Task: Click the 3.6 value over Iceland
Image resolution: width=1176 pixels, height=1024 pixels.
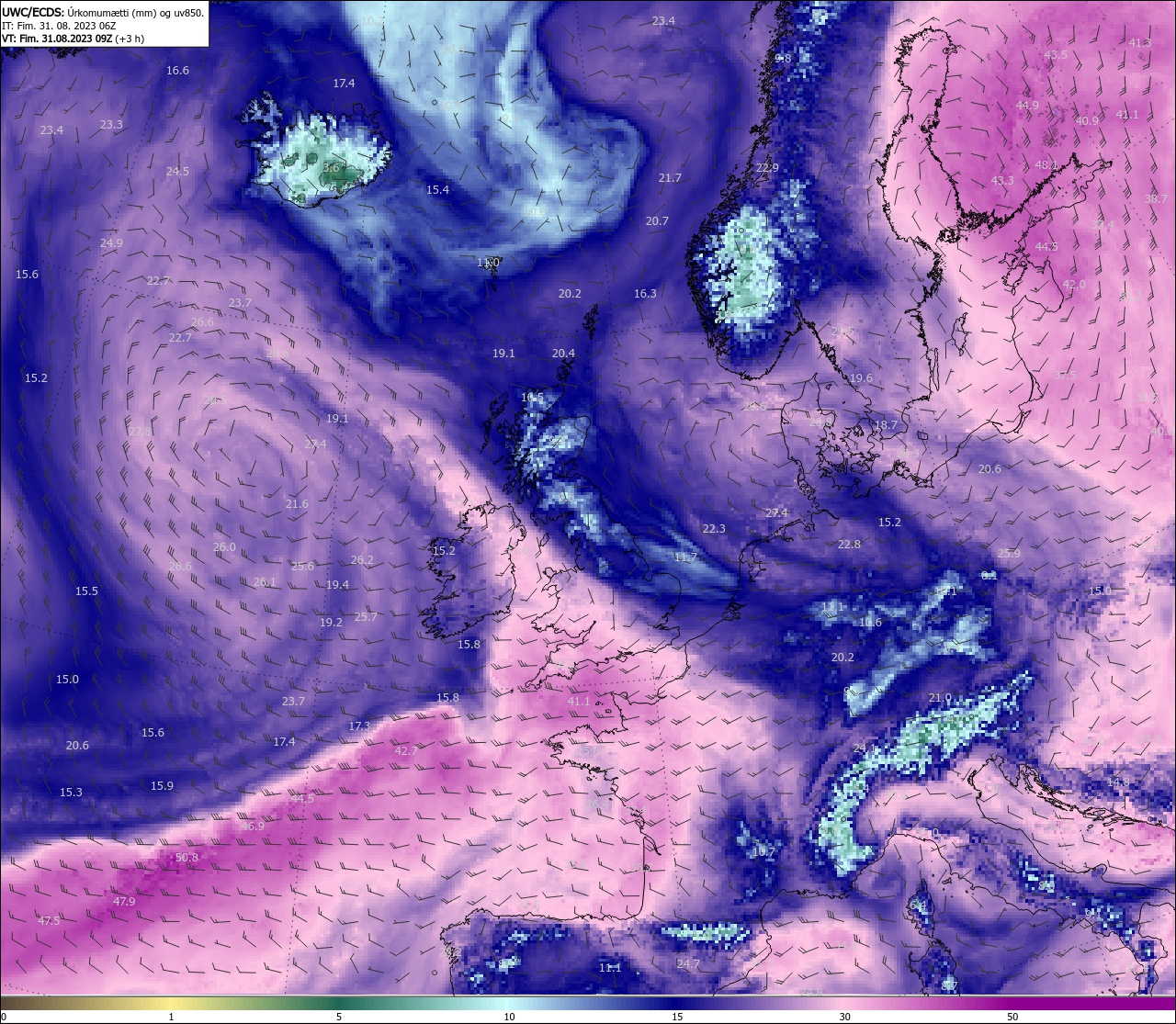Action: pos(331,168)
